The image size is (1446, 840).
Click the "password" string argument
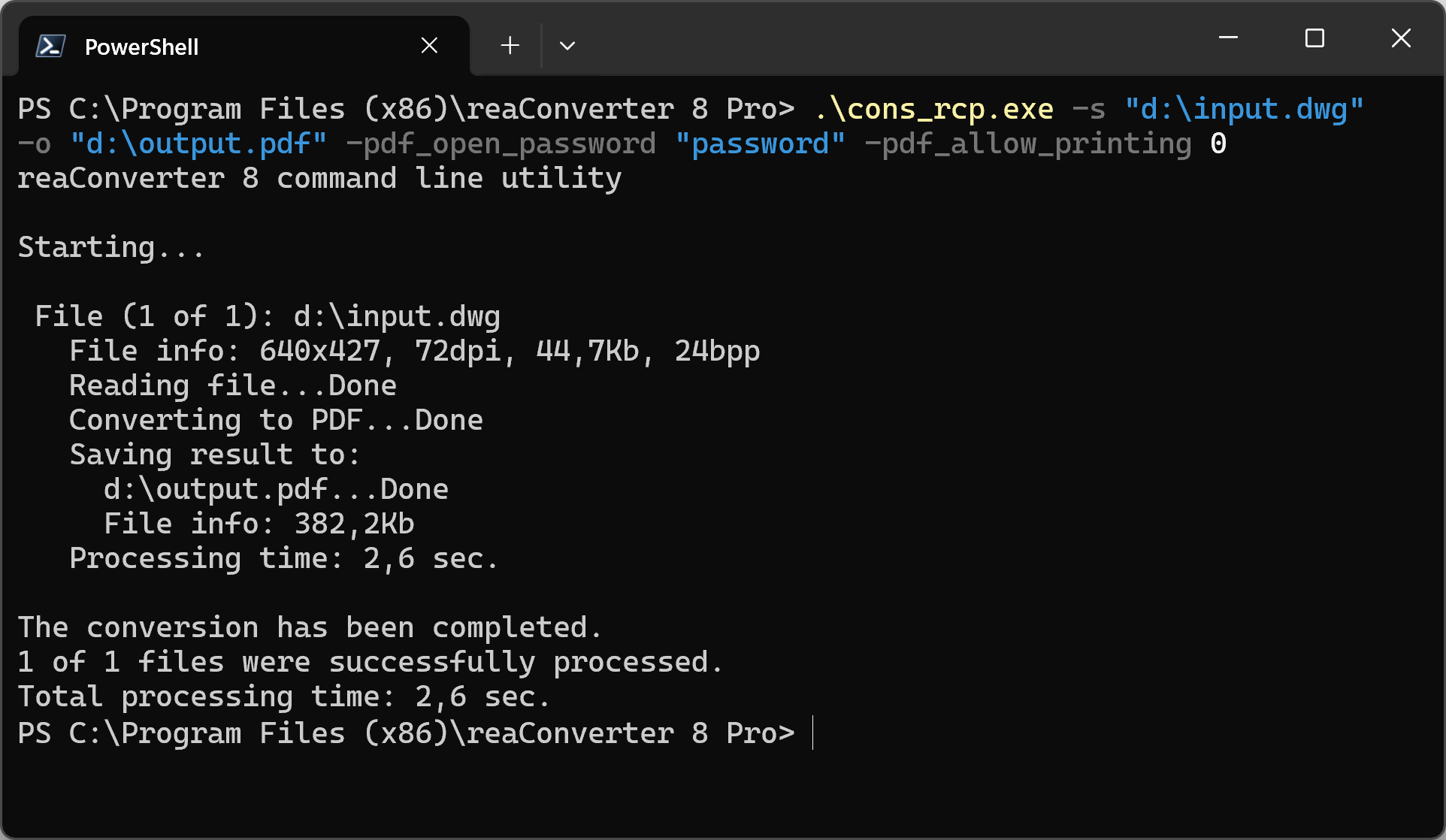760,144
